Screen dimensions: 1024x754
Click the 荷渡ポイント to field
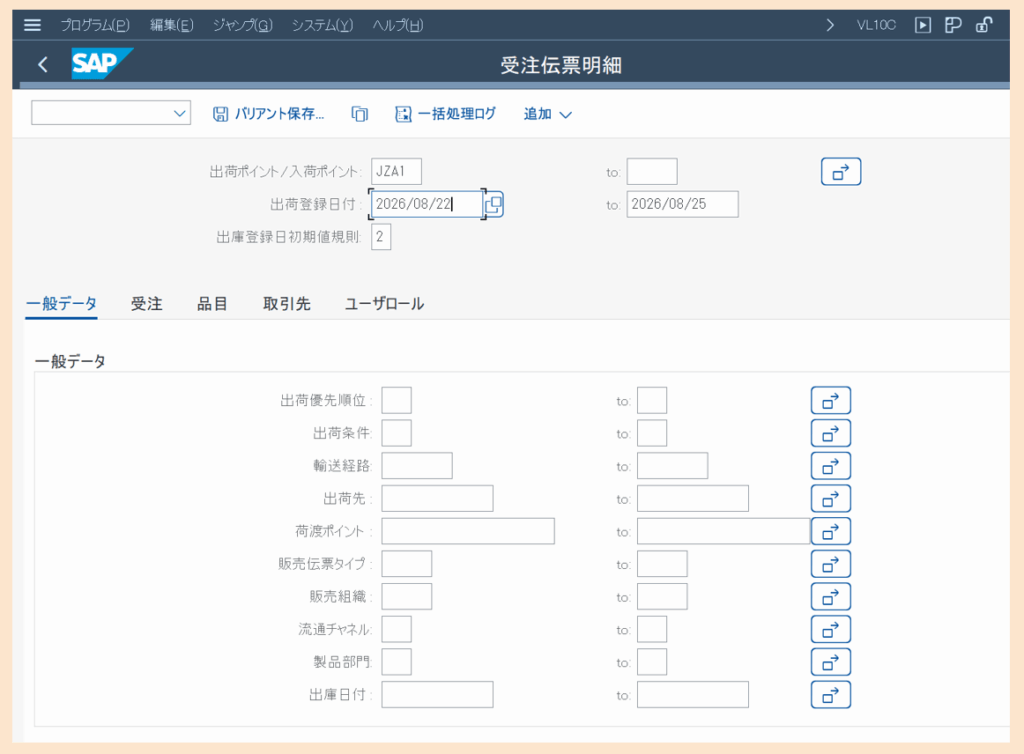point(724,531)
